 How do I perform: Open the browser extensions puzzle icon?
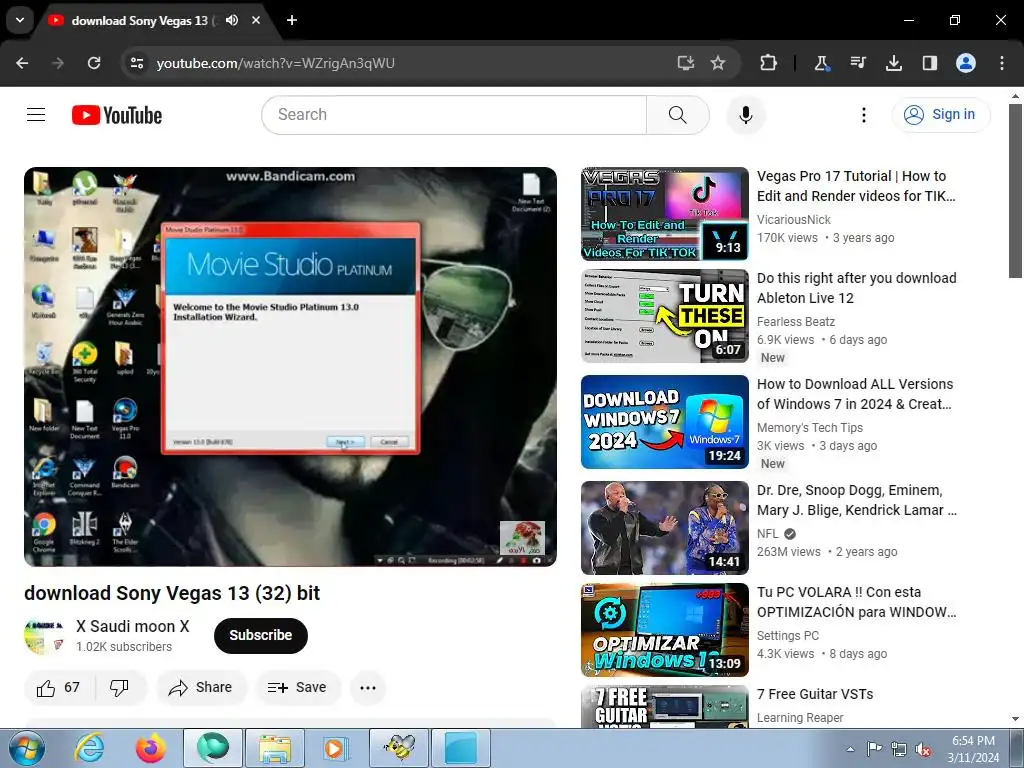769,63
